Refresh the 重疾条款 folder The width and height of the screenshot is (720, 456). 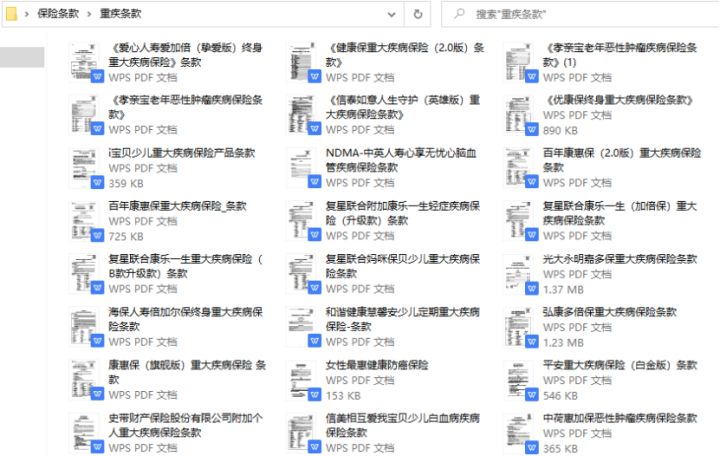(417, 14)
